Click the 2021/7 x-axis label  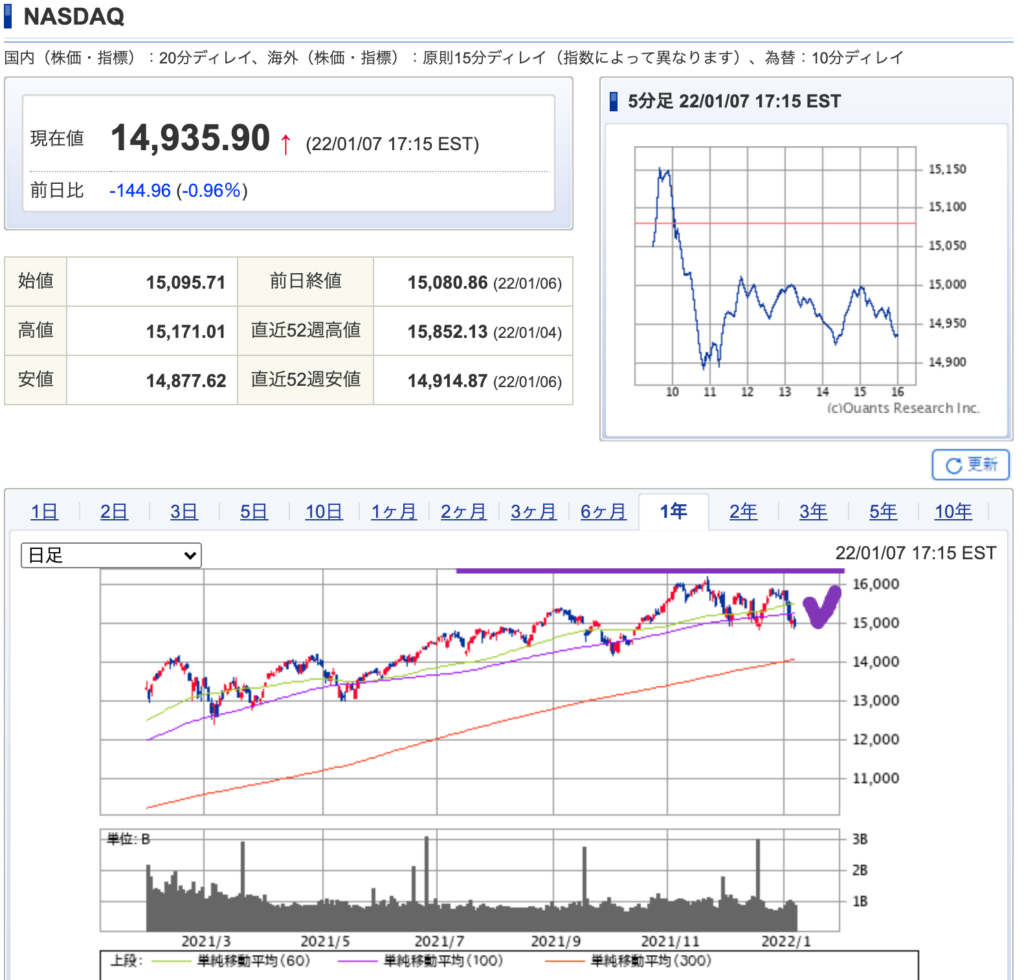[x=439, y=941]
